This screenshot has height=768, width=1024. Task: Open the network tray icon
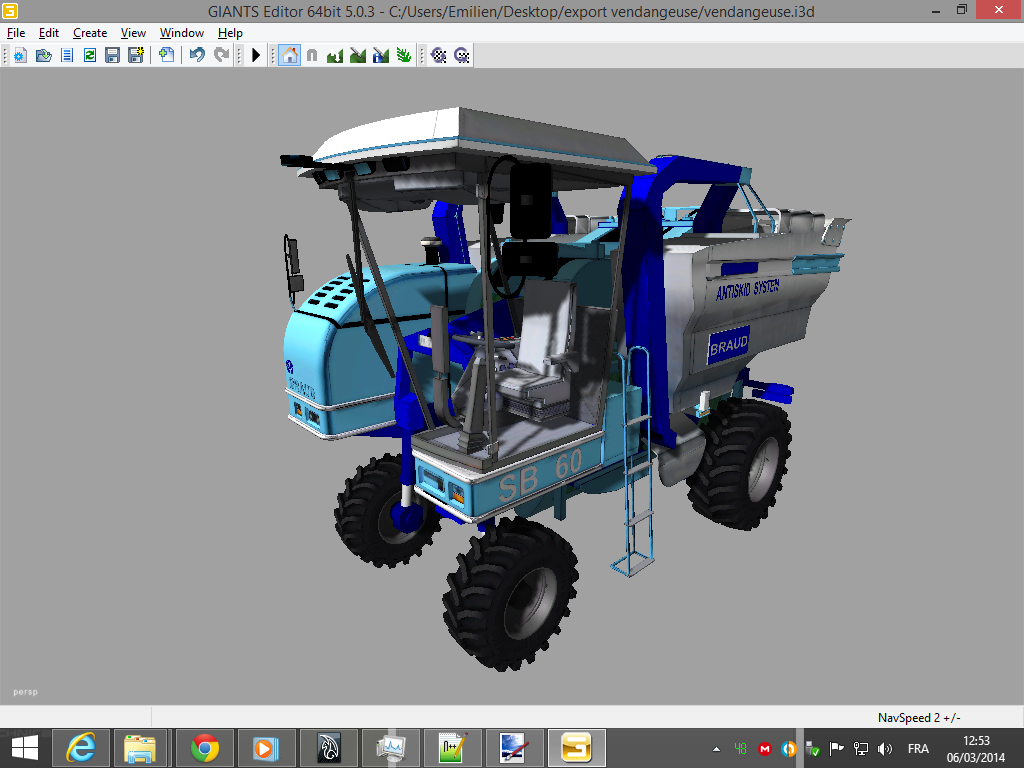pos(861,749)
